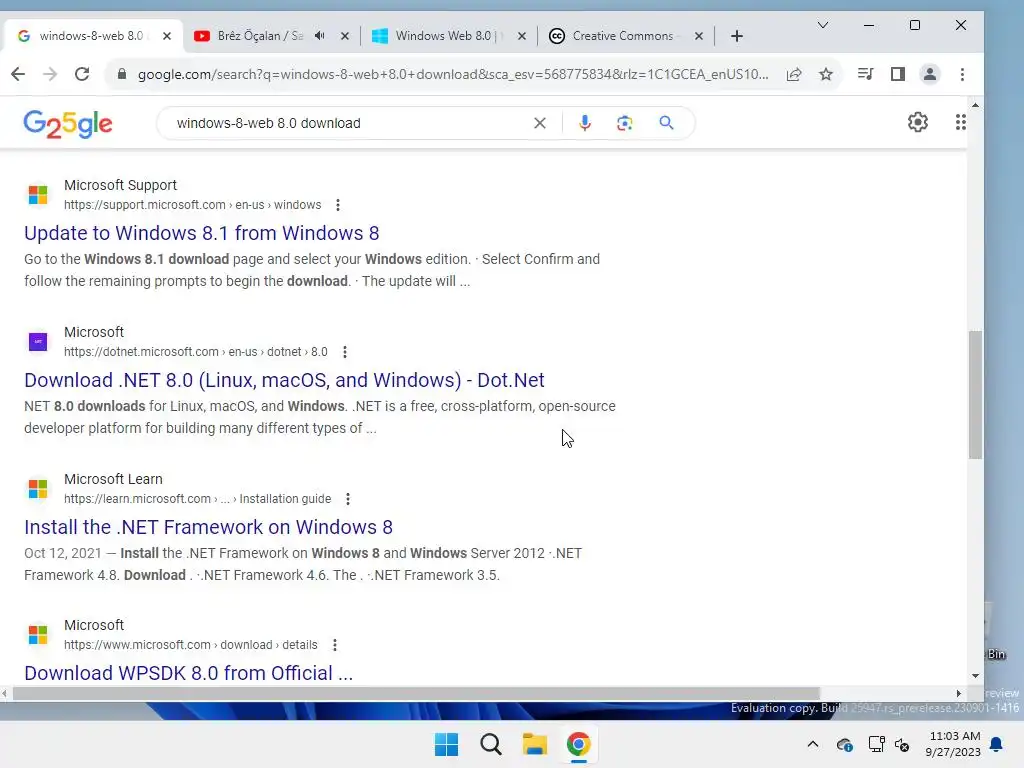Click the support.microsoft.com URL breadcrumb
The image size is (1024, 768).
pos(193,205)
